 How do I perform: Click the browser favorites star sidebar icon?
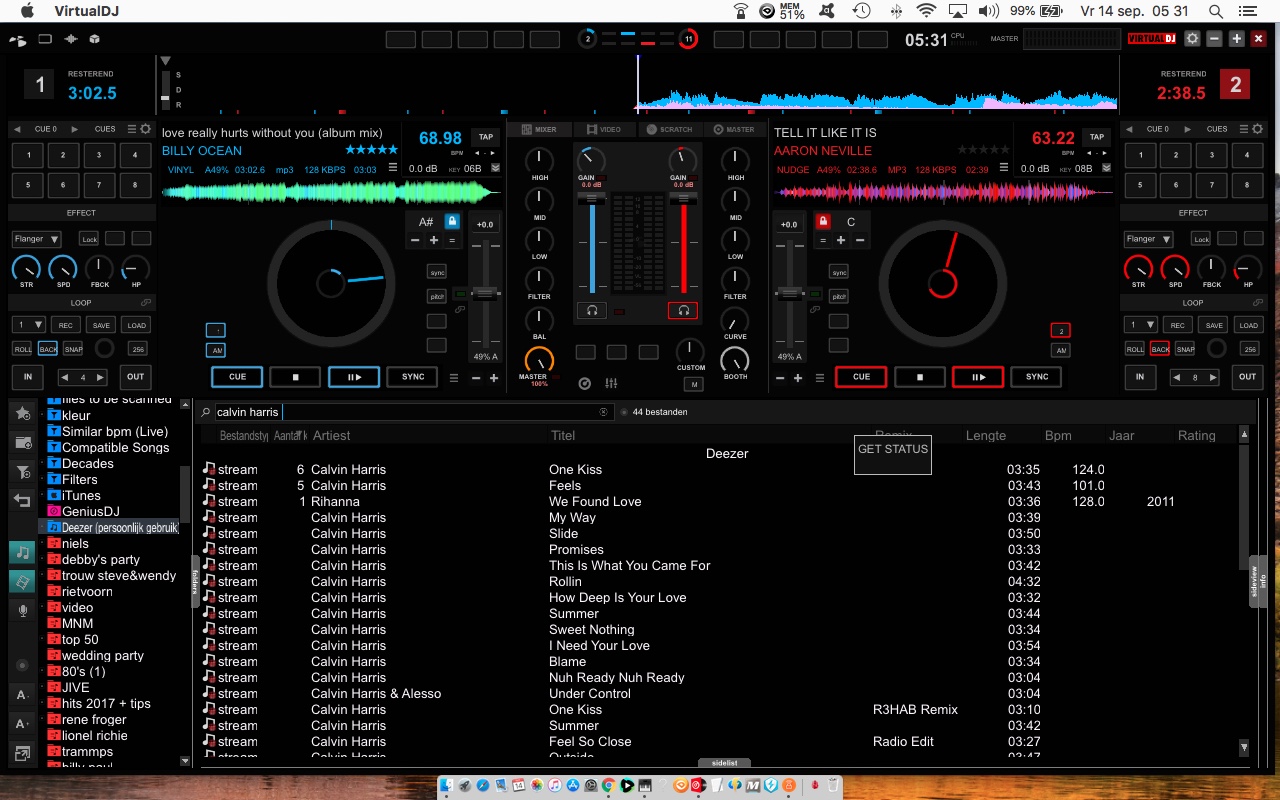(23, 413)
